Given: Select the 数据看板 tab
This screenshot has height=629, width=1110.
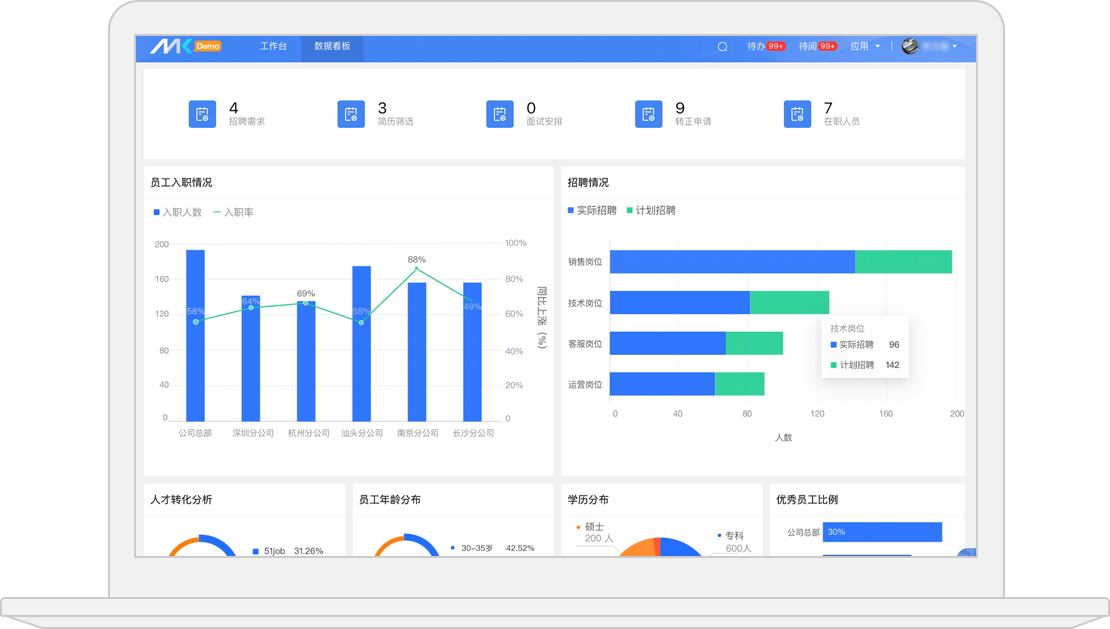Looking at the screenshot, I should click(332, 47).
